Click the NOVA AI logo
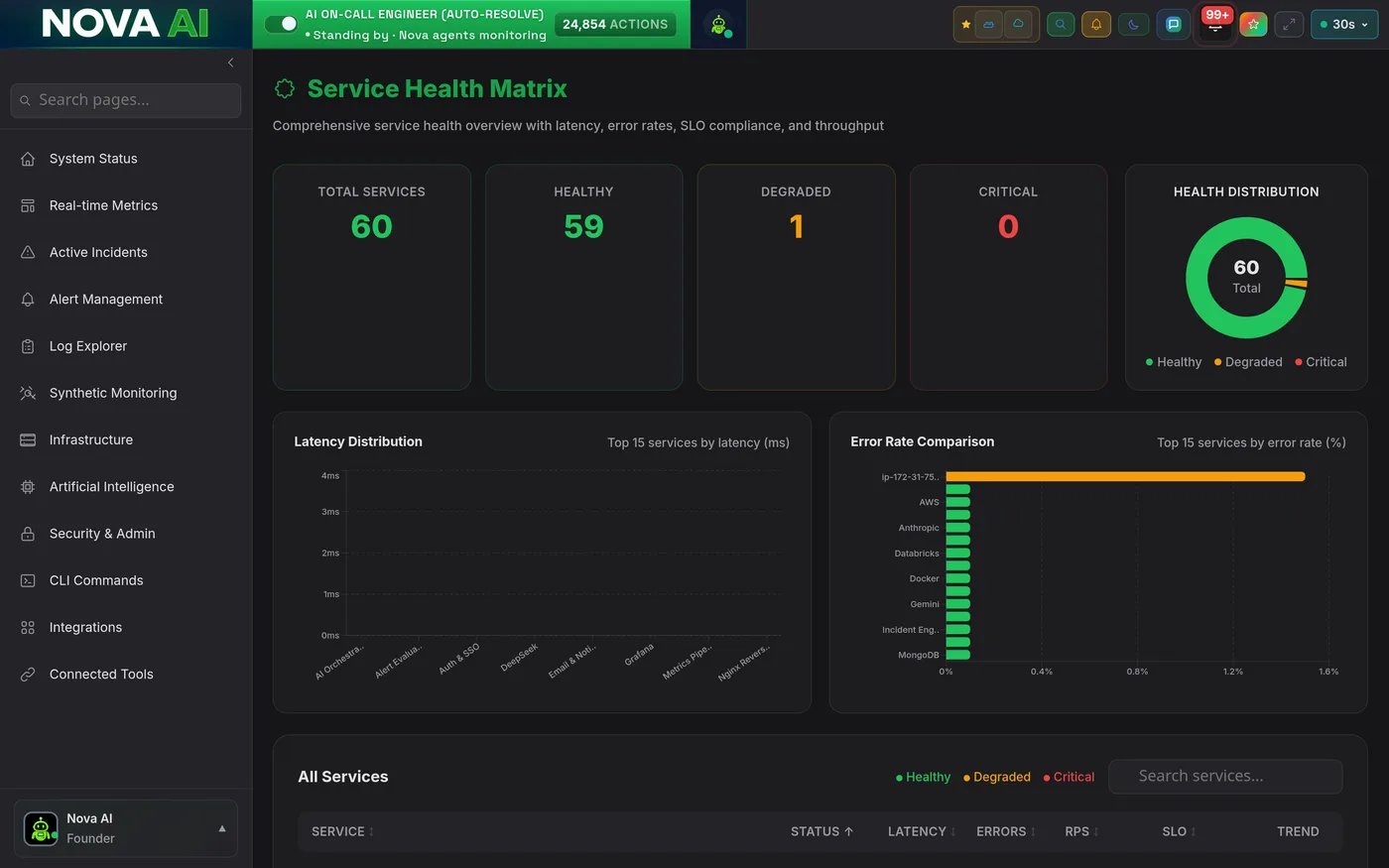 pyautogui.click(x=125, y=24)
